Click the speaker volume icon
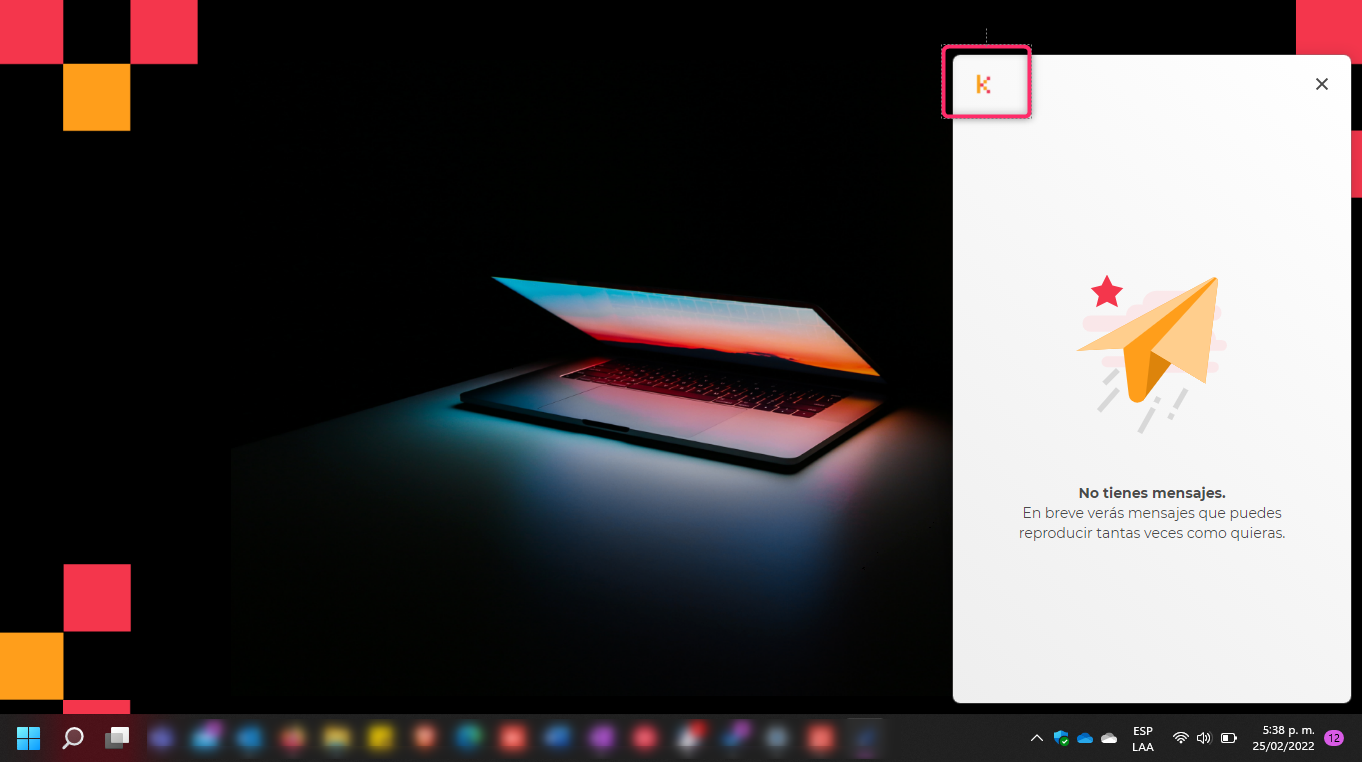Viewport: 1362px width, 762px height. 1204,738
